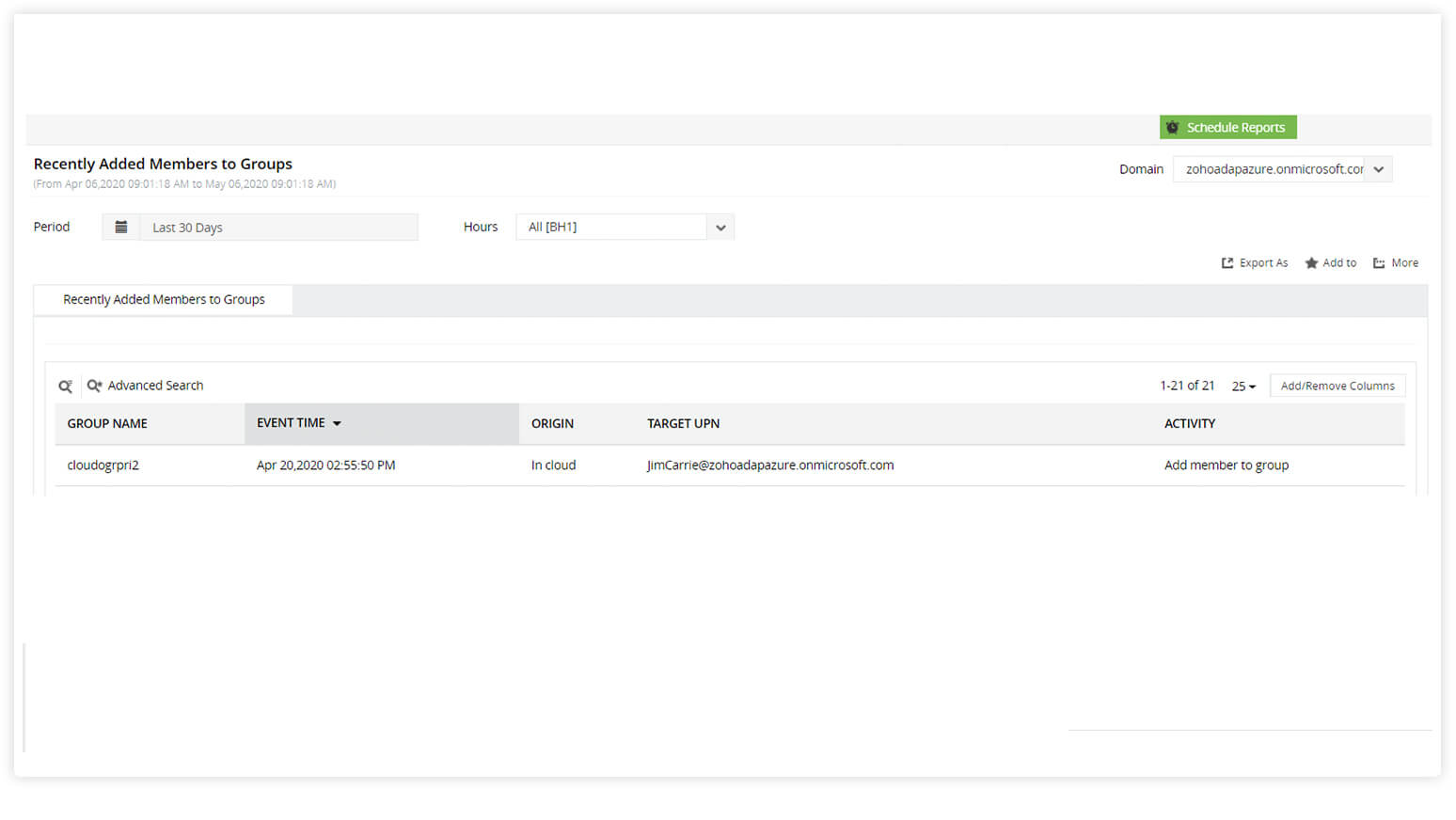Sort table by GROUP NAME column
The height and width of the screenshot is (820, 1456).
(107, 423)
